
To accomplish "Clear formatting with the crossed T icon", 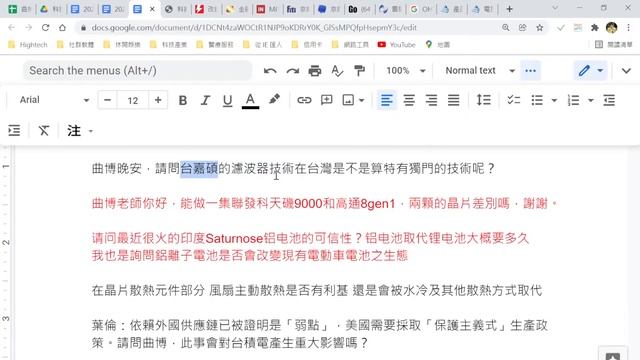I will click(x=44, y=131).
